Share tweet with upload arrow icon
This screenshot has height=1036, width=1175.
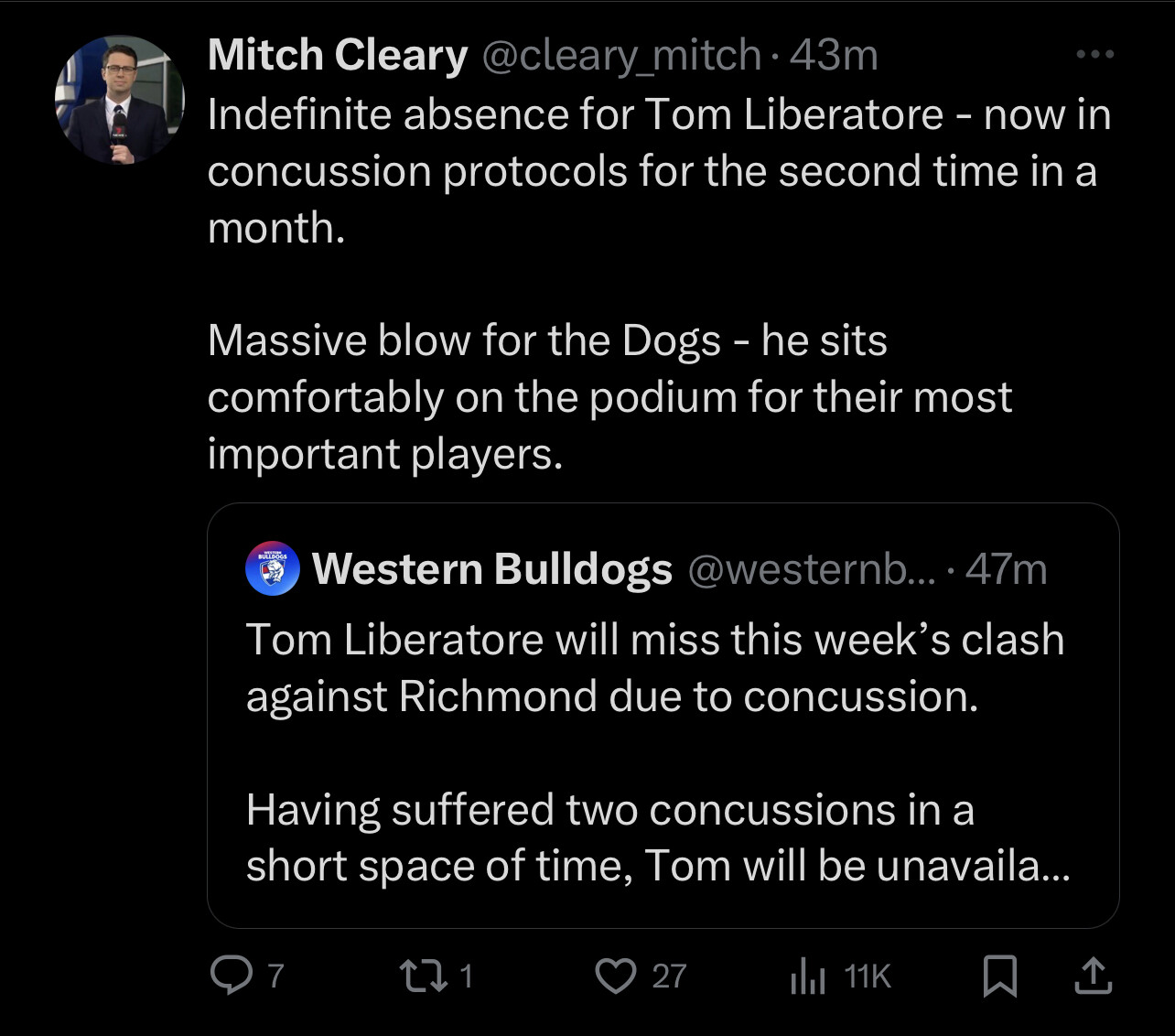[1093, 976]
